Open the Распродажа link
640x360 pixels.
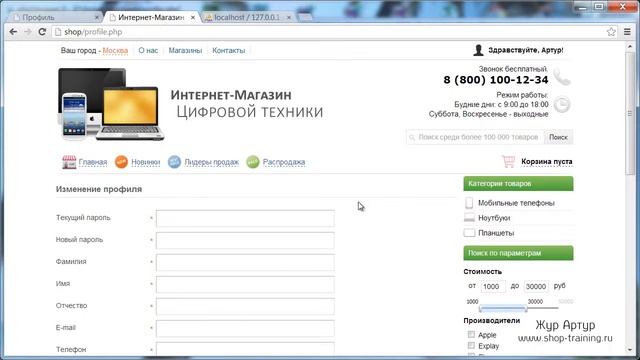[284, 162]
